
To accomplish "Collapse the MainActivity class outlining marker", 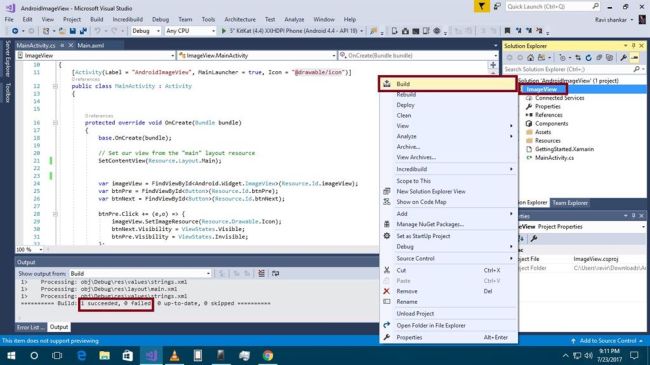I will click(x=55, y=86).
